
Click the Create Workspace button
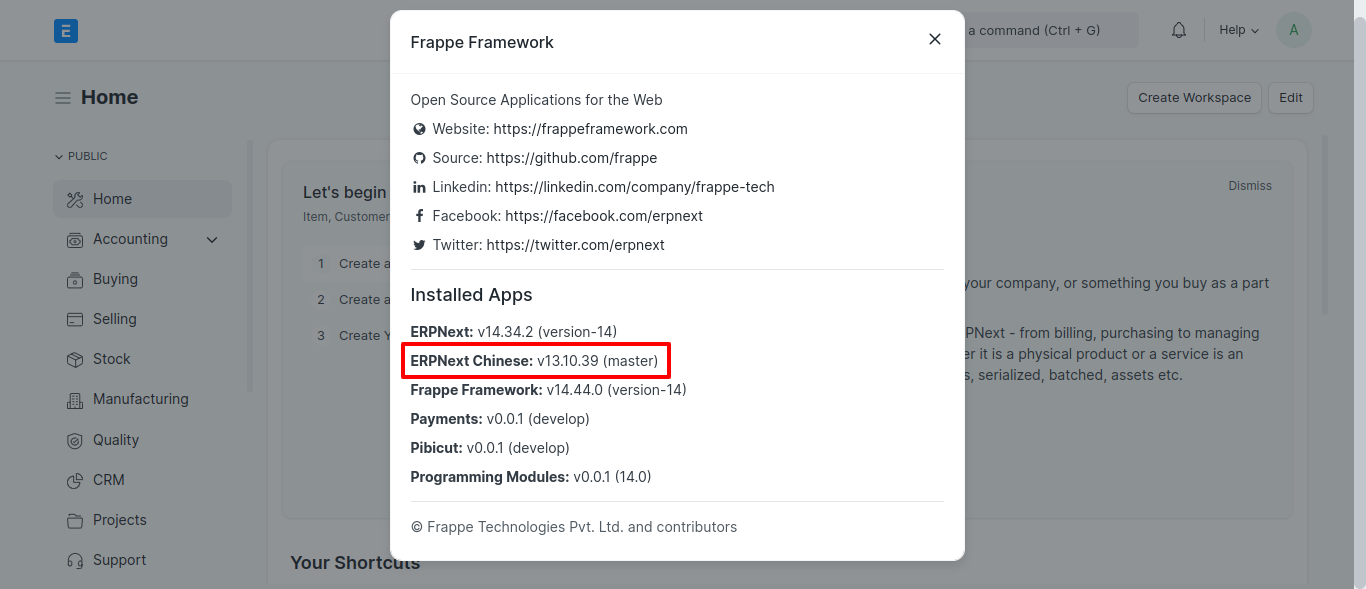click(x=1194, y=98)
